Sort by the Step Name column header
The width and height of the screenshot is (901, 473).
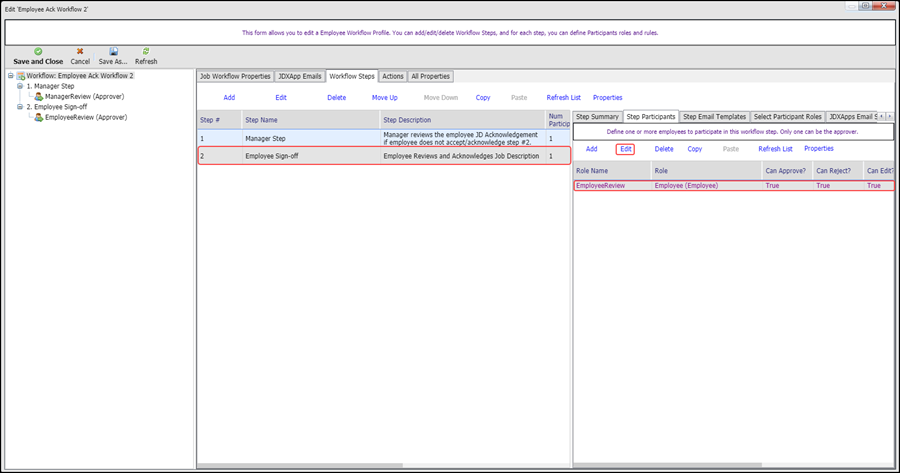click(x=310, y=120)
